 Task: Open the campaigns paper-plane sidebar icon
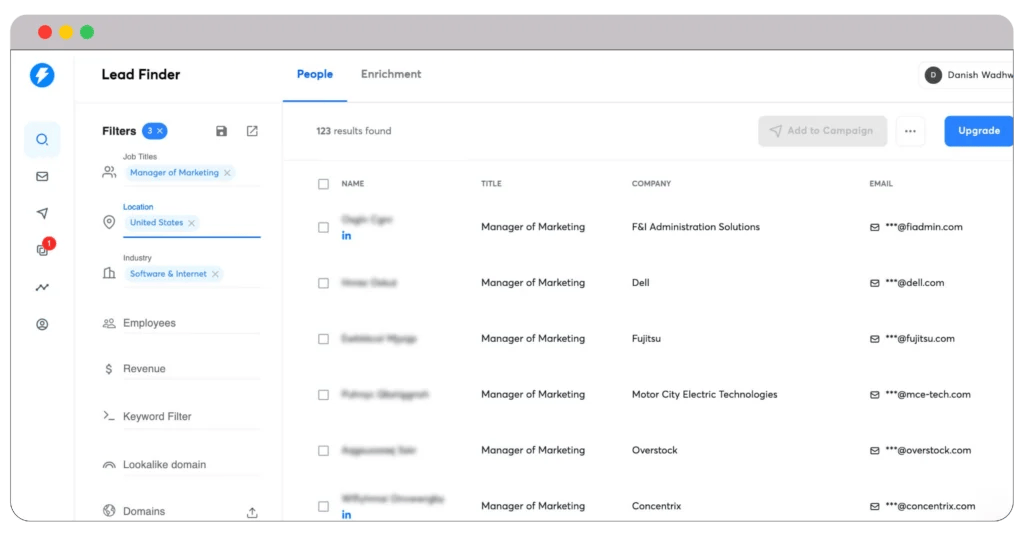point(42,213)
